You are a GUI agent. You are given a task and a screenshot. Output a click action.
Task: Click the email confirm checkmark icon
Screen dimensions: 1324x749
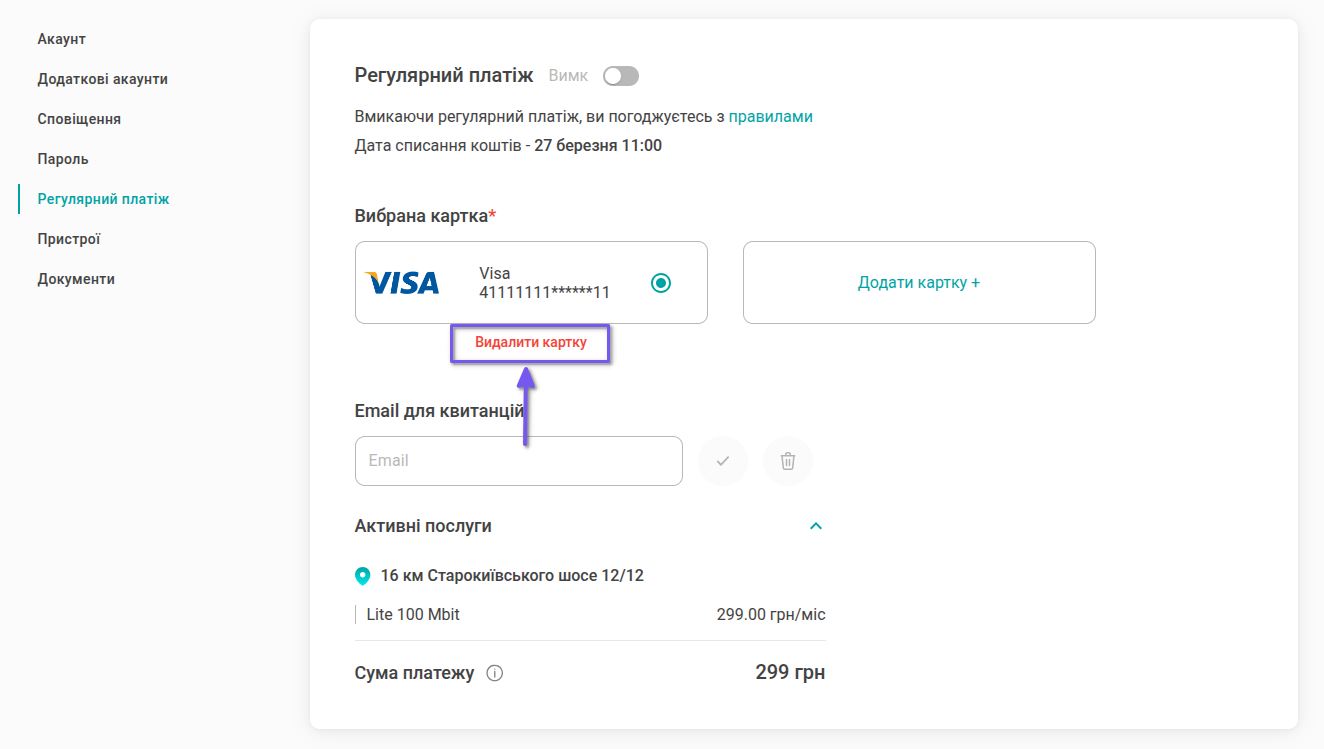point(723,461)
